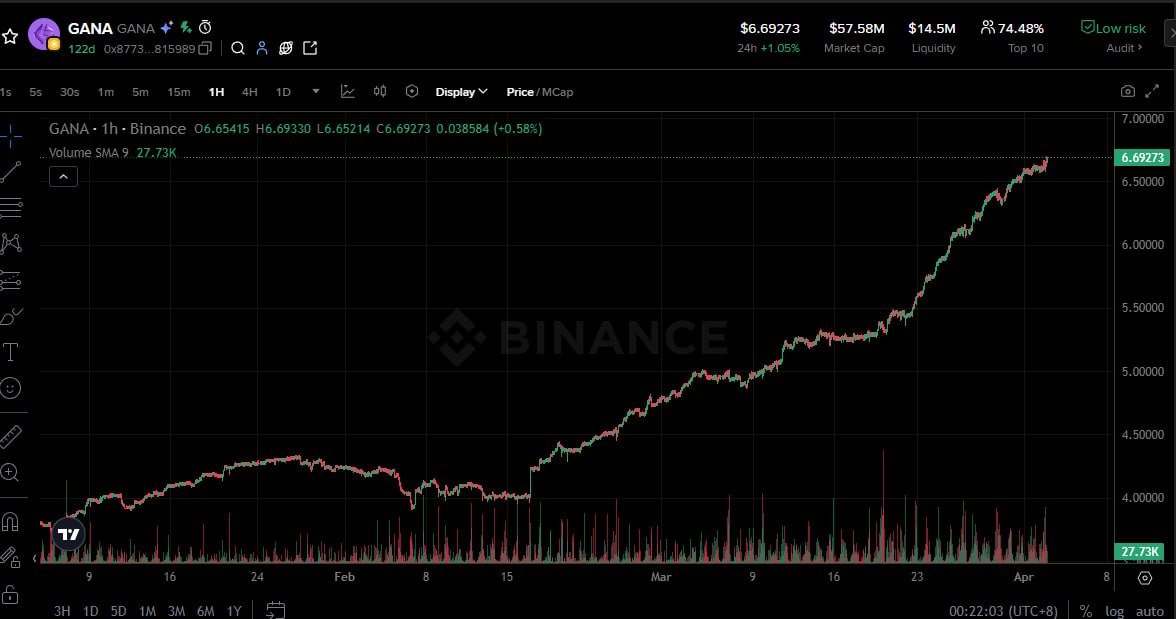This screenshot has height=619, width=1176.
Task: Change chart type with candlestick icon
Action: (x=380, y=92)
